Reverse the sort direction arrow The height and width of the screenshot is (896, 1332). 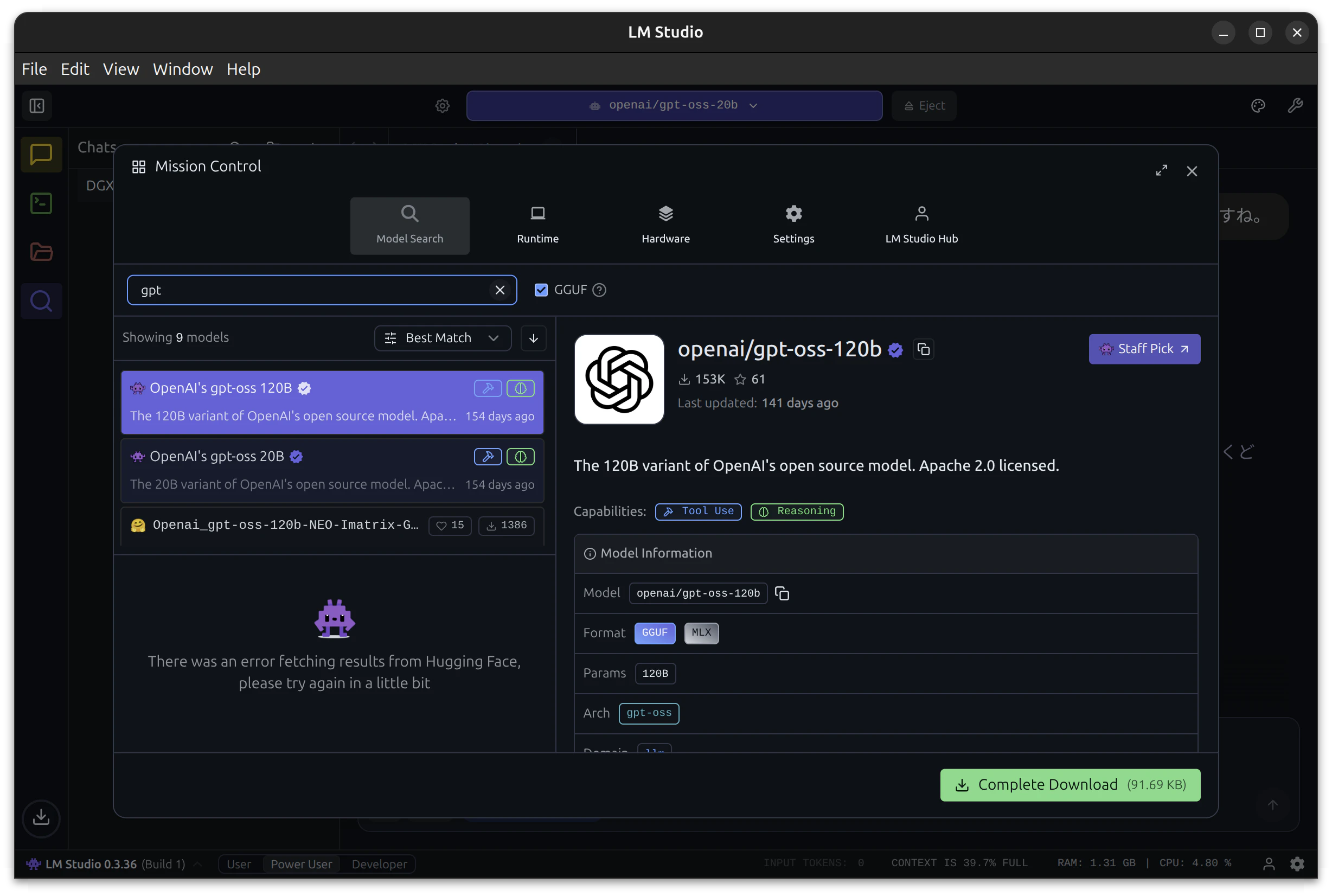(x=533, y=338)
